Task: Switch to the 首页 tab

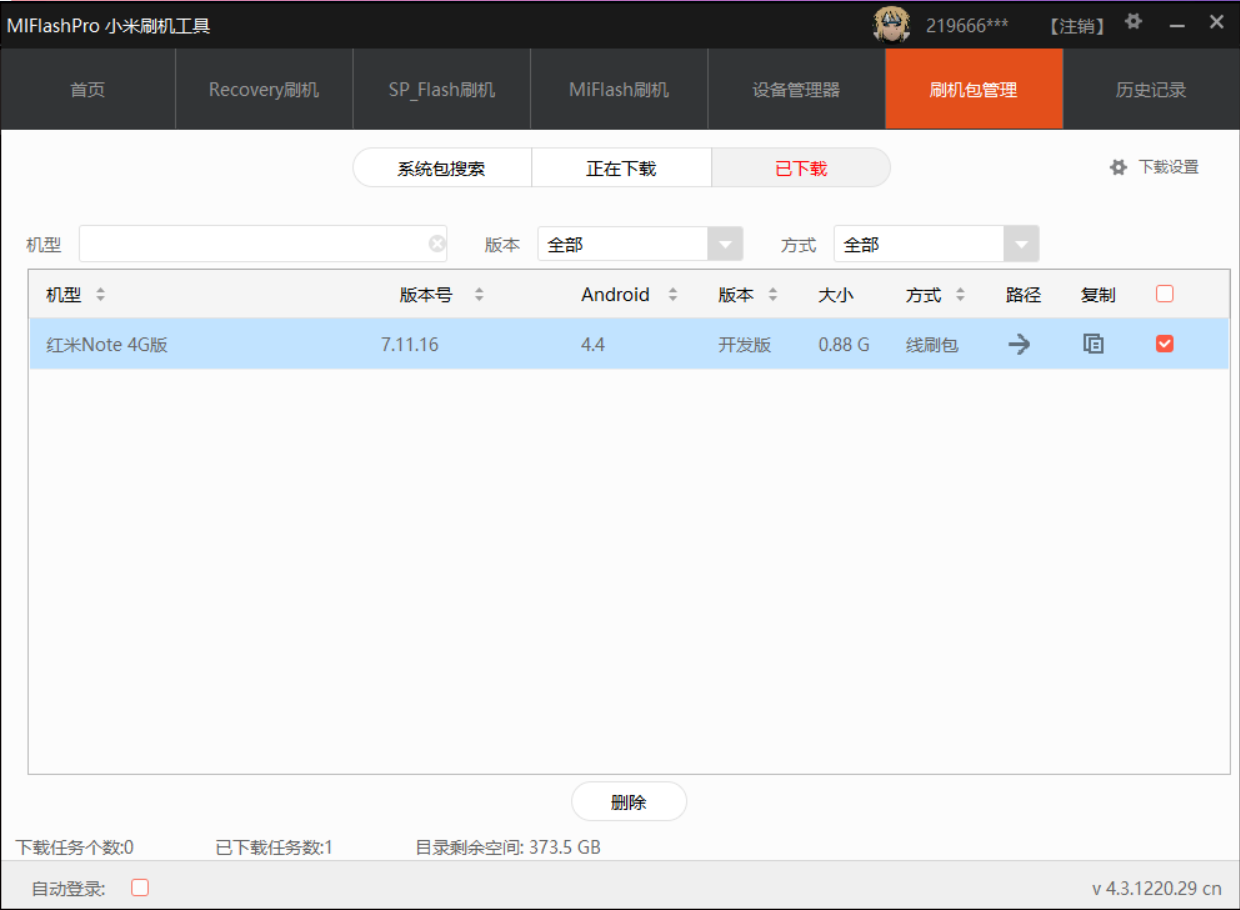Action: [x=88, y=89]
